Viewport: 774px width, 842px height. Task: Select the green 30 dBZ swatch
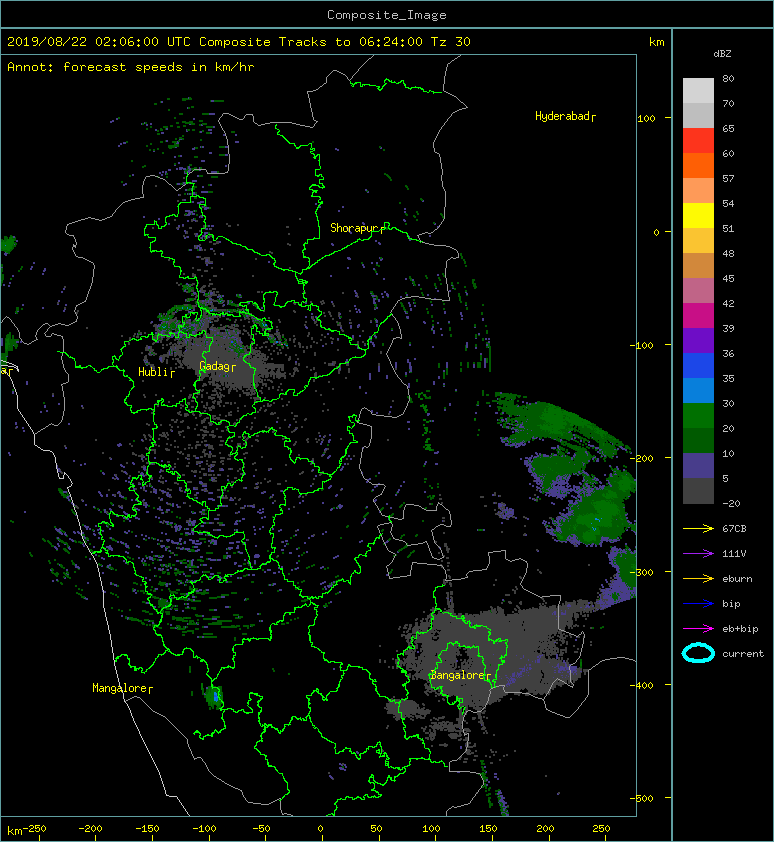(698, 416)
